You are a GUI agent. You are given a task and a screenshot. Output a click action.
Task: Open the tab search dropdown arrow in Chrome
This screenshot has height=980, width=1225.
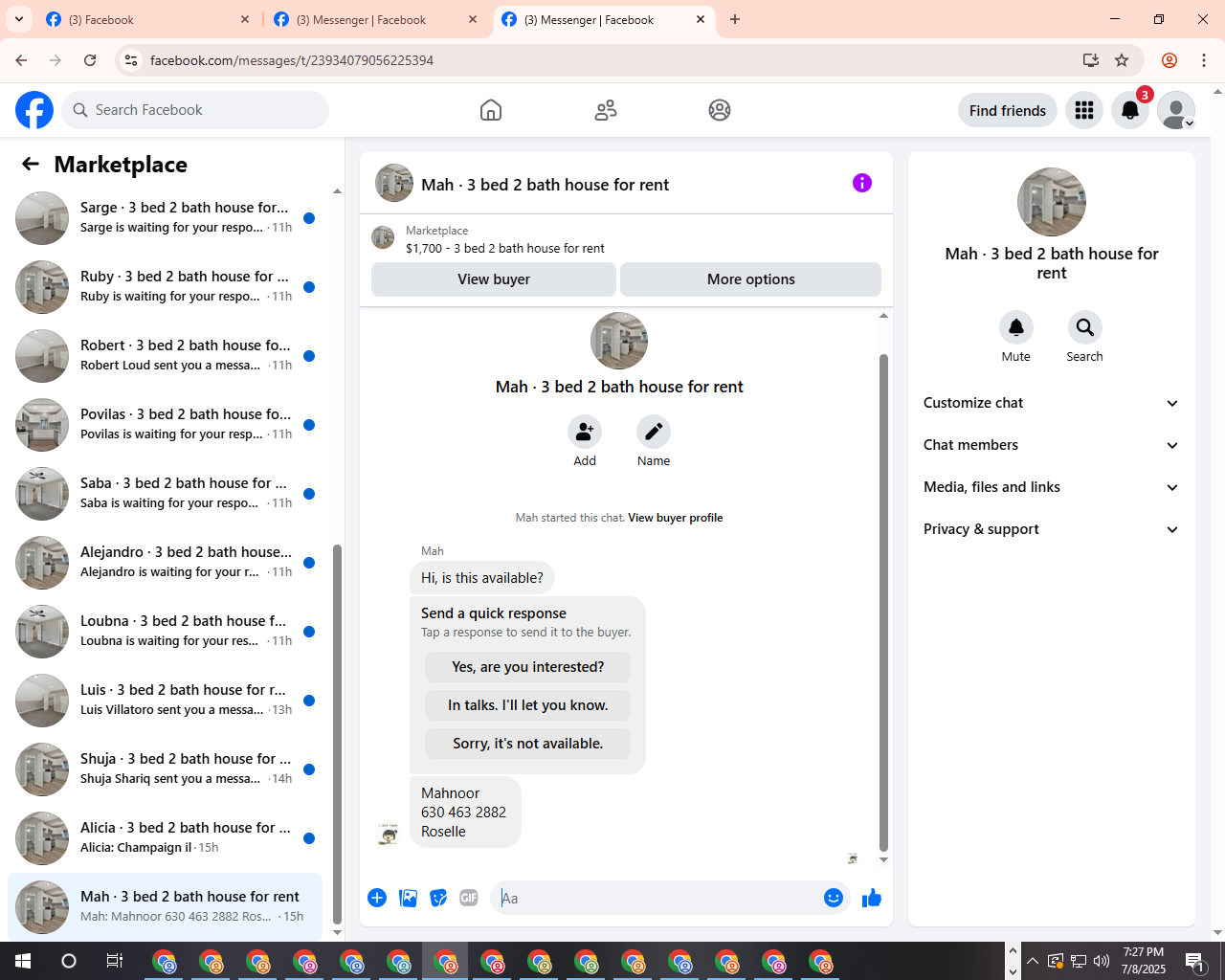coord(19,19)
